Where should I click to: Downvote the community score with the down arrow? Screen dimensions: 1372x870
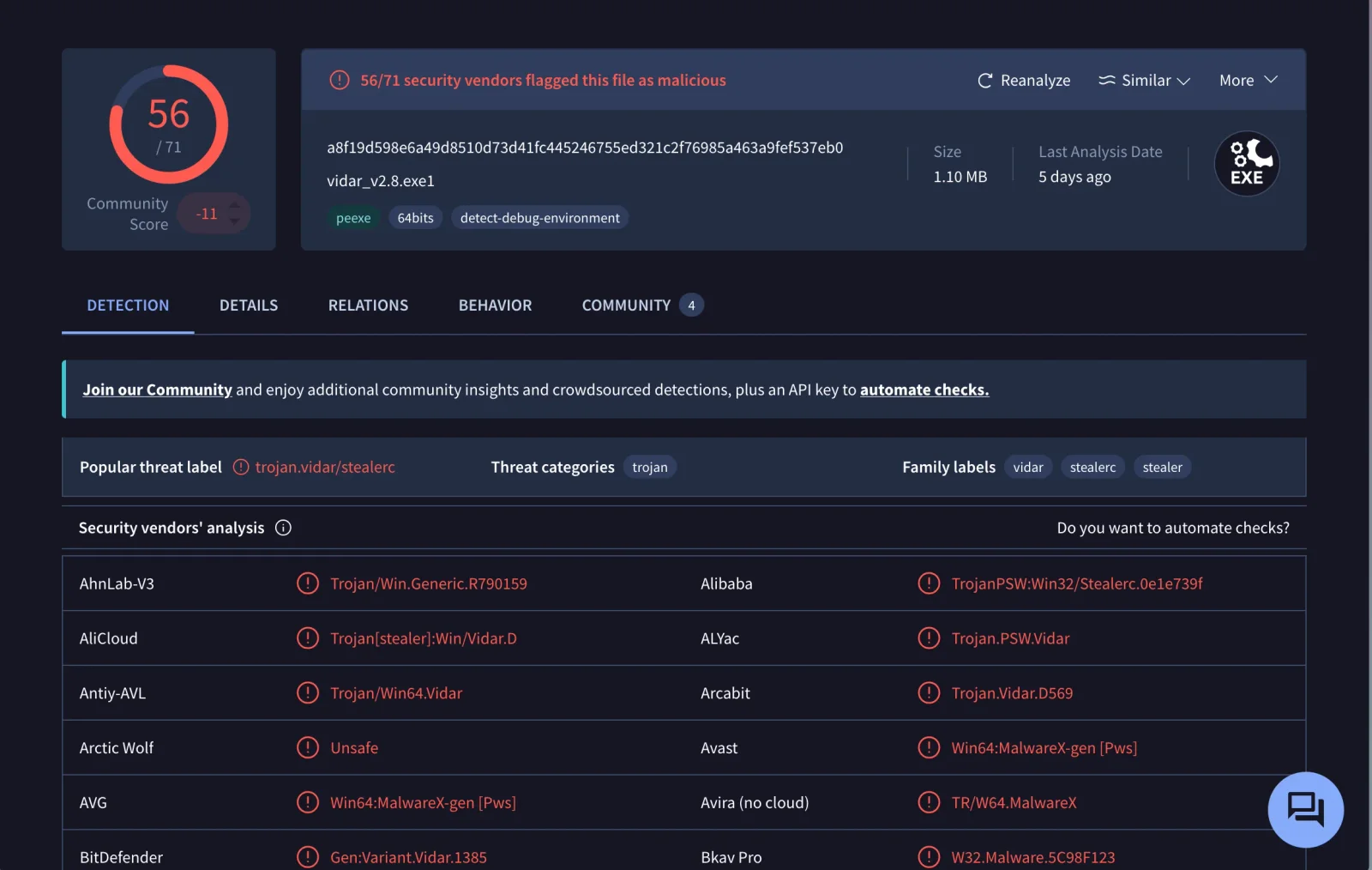(x=235, y=221)
